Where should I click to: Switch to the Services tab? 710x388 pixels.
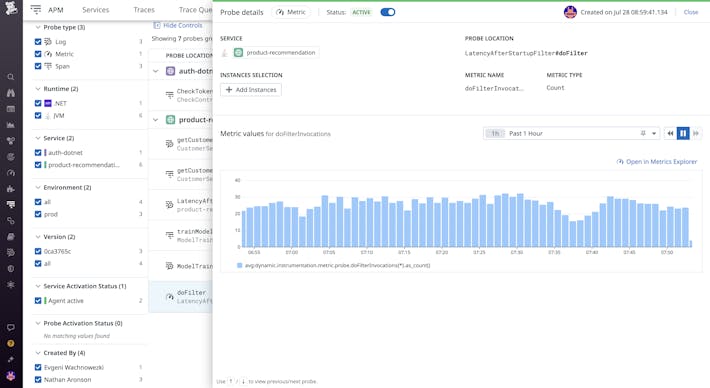pyautogui.click(x=96, y=10)
